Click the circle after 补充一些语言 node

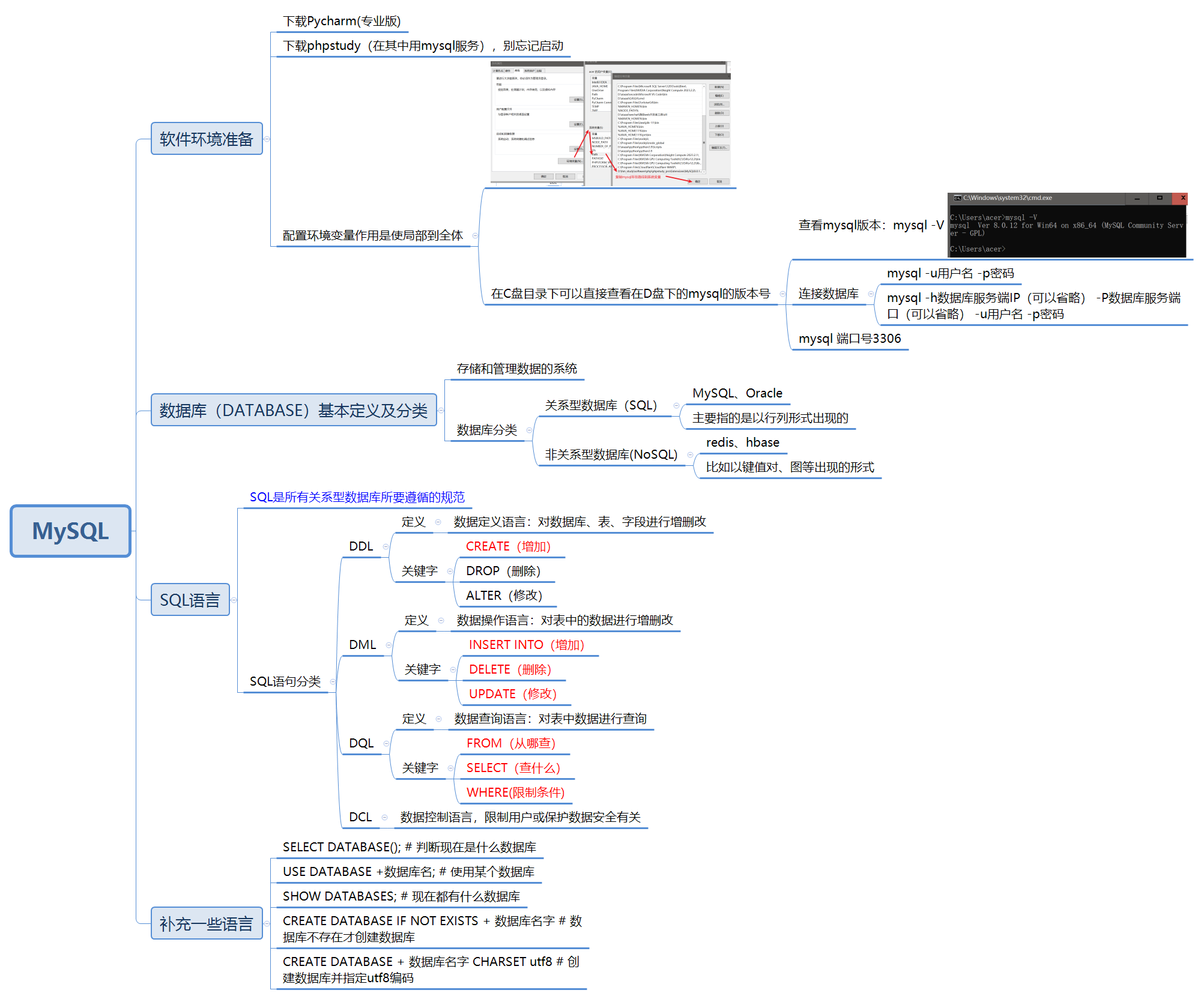tap(267, 923)
